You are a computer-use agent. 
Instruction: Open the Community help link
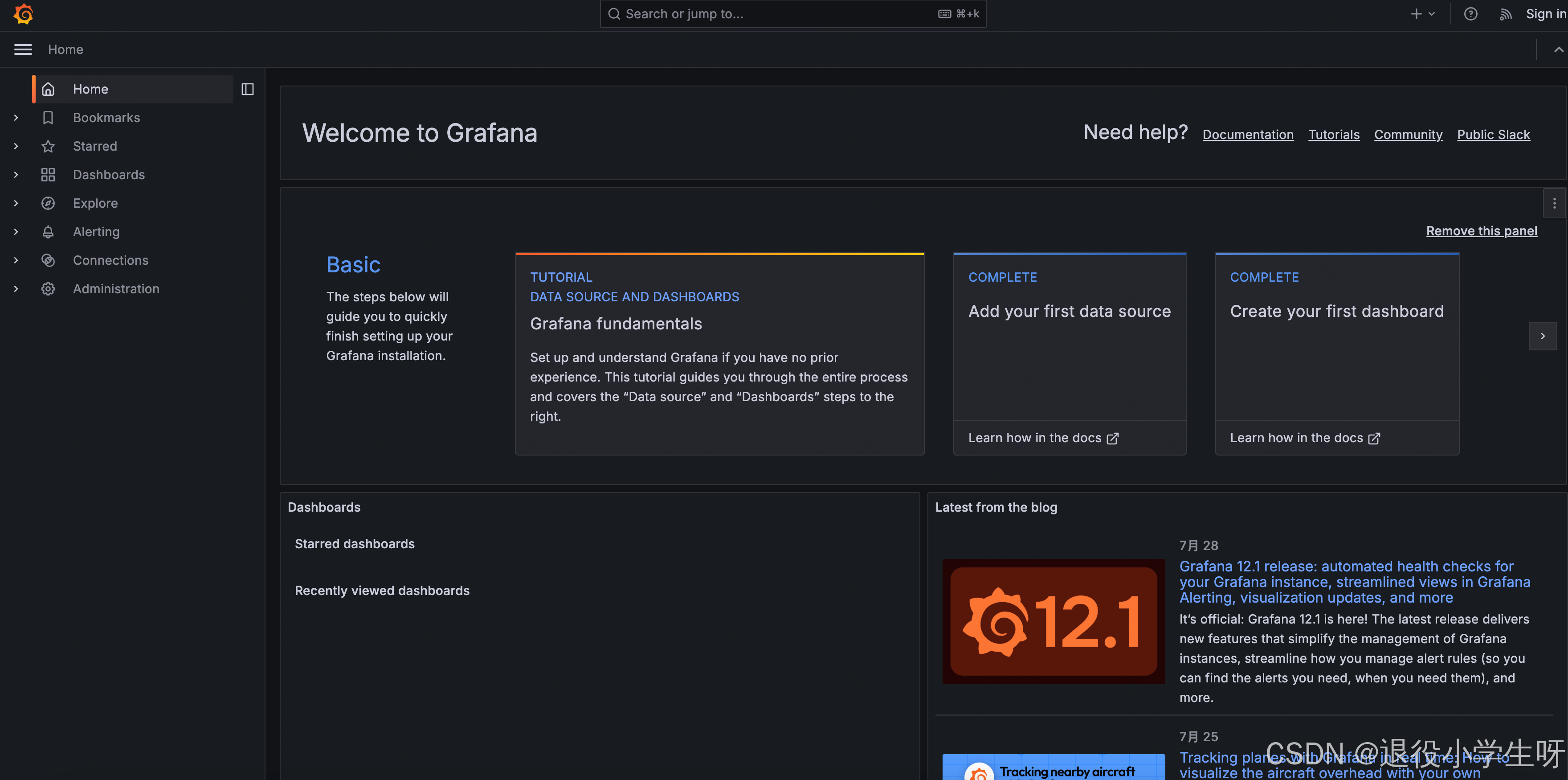[1408, 135]
